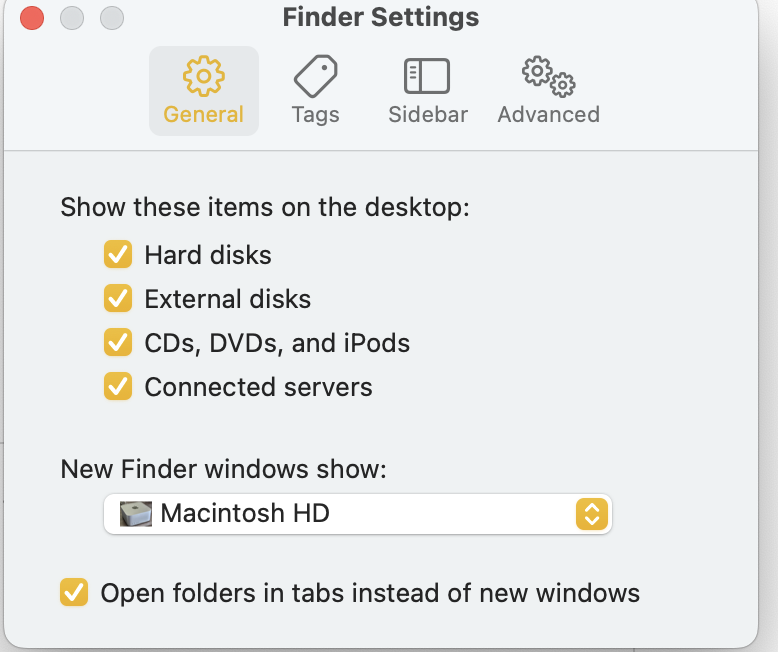
Task: Switch to the Tags tab label
Action: (x=316, y=114)
